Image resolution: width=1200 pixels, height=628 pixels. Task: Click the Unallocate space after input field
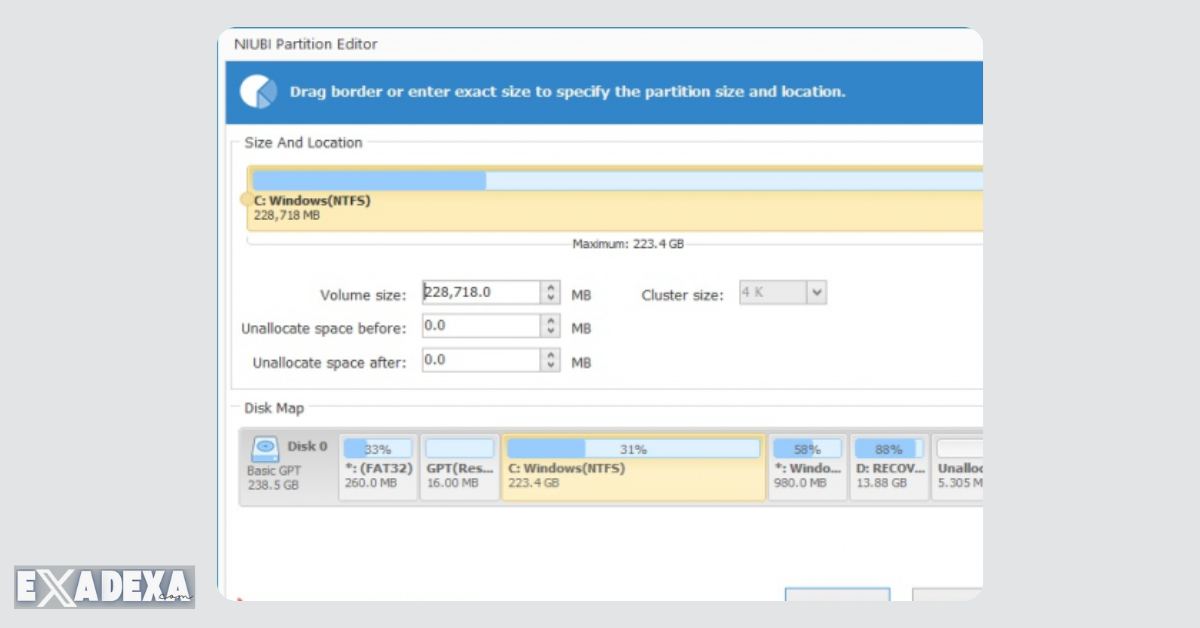click(x=480, y=360)
